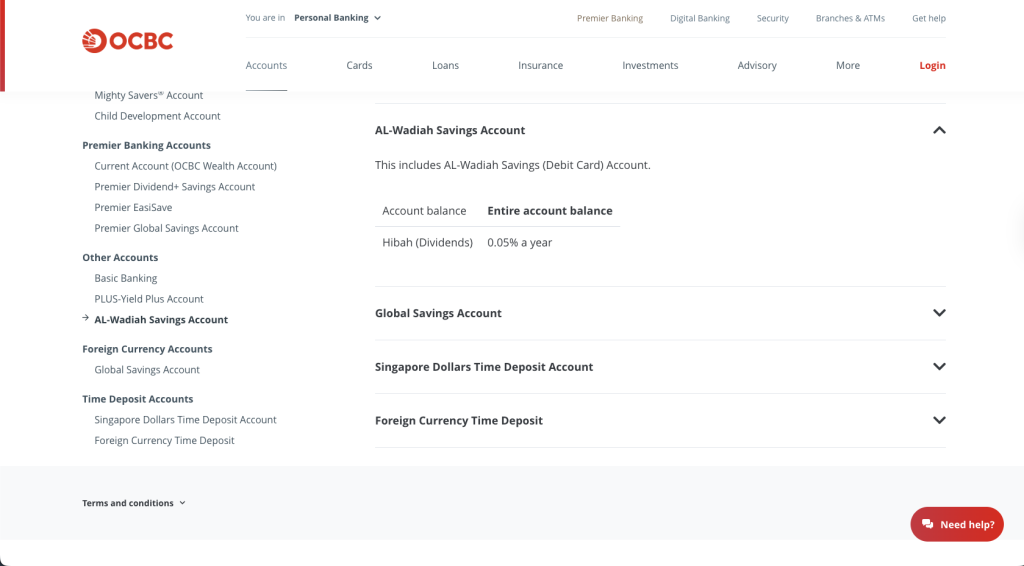Click the Global Savings Account accordion heading
The width and height of the screenshot is (1024, 566).
(x=438, y=313)
